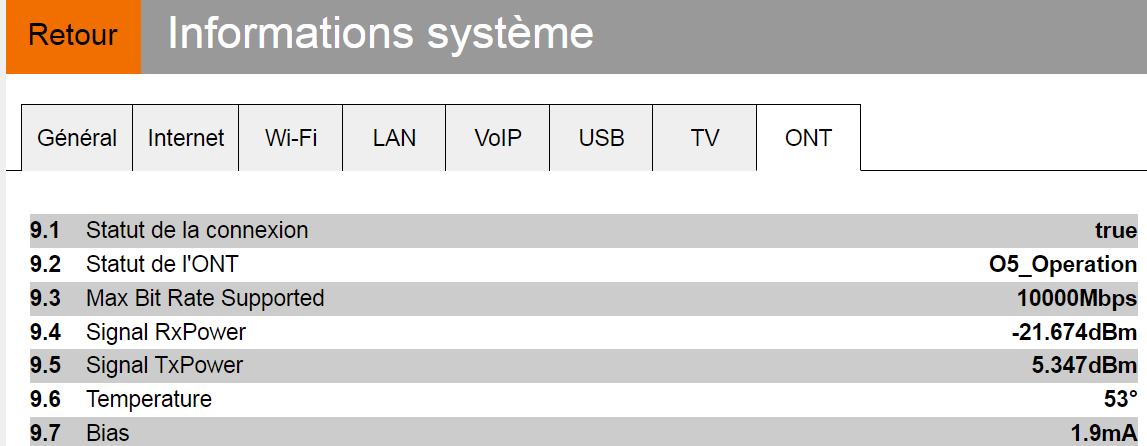Select the Statut de l'ONT row label
The height and width of the screenshot is (446, 1147).
pyautogui.click(x=162, y=265)
